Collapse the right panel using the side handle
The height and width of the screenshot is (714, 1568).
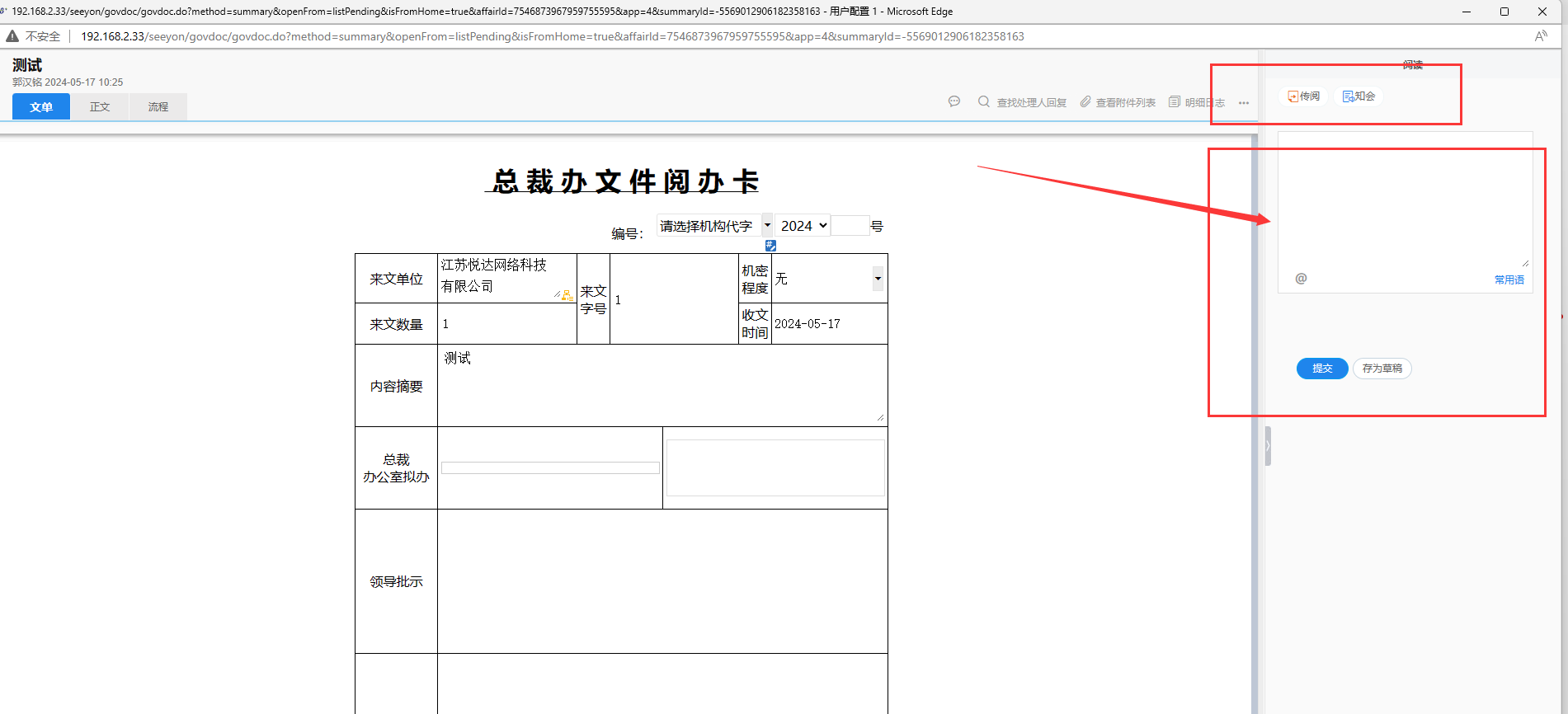coord(1268,446)
